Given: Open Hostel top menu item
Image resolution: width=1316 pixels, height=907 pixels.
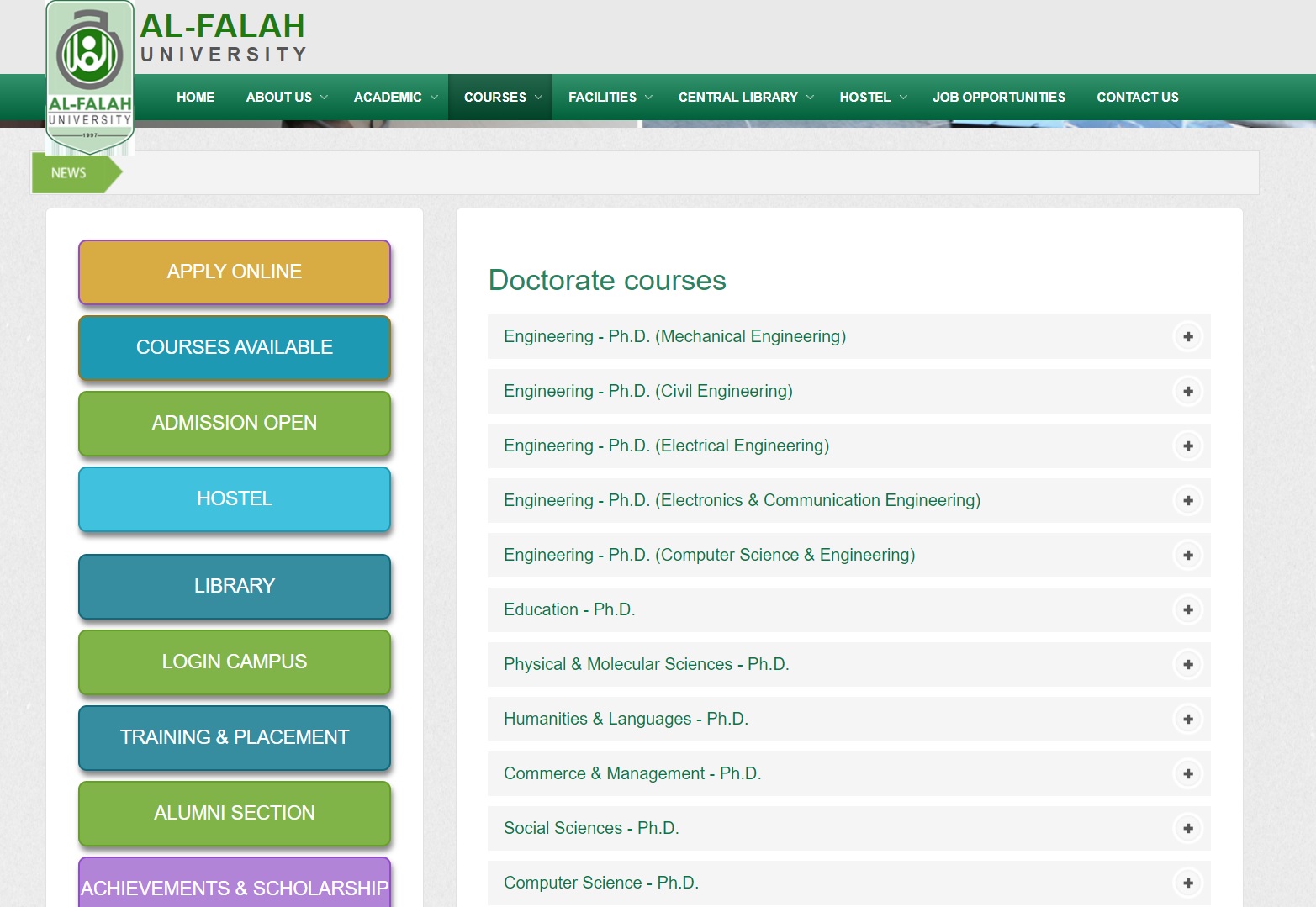Looking at the screenshot, I should (x=865, y=98).
